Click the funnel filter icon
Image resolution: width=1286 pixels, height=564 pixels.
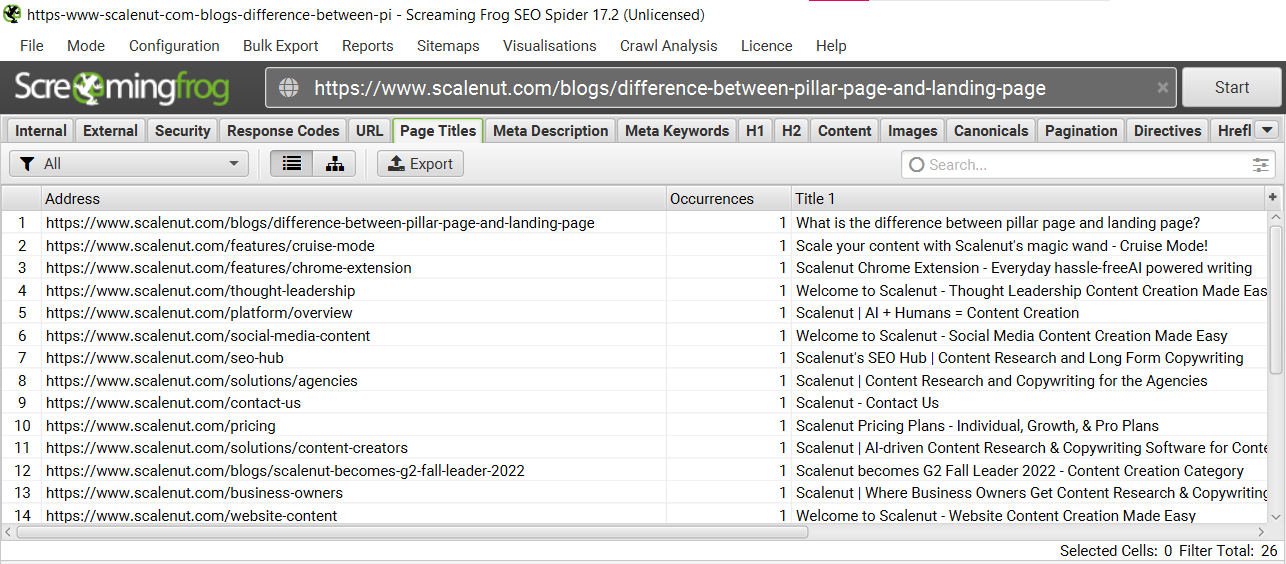coord(27,164)
